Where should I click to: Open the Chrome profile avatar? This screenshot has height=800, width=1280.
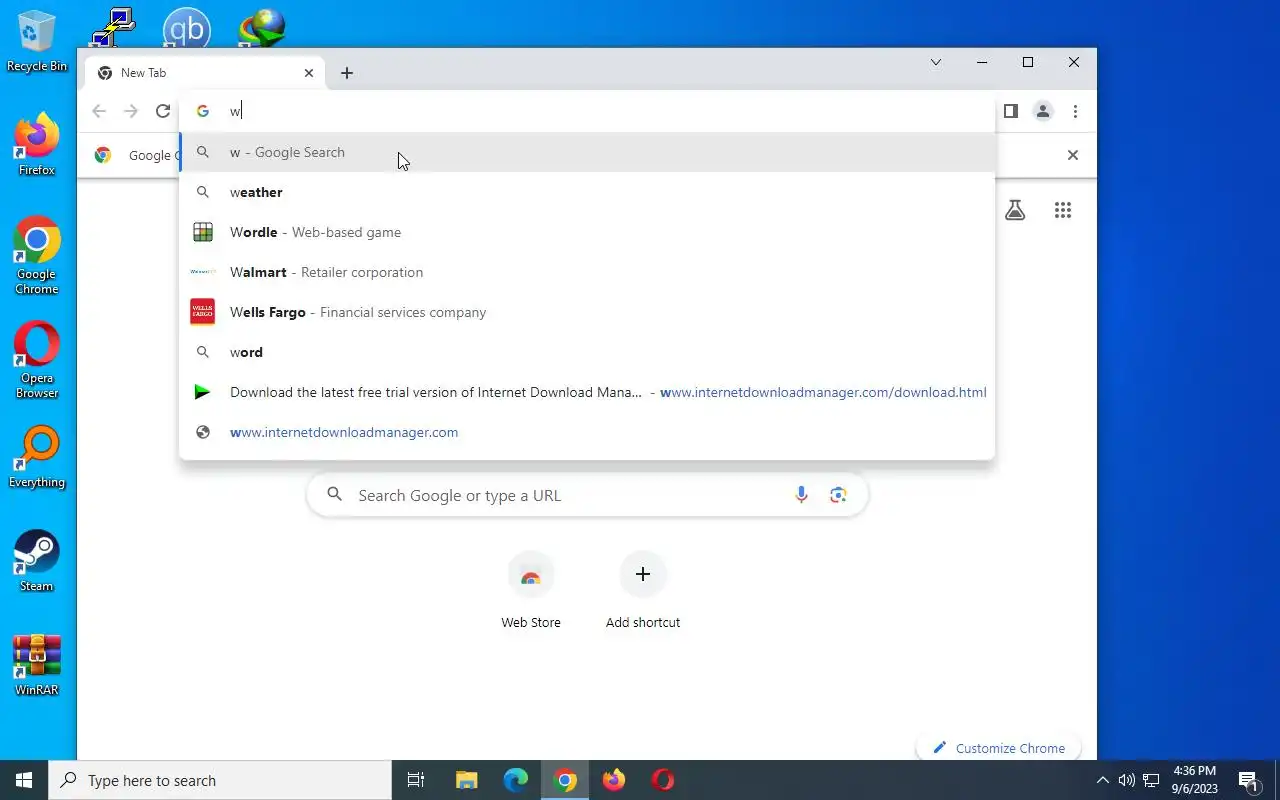[x=1043, y=111]
